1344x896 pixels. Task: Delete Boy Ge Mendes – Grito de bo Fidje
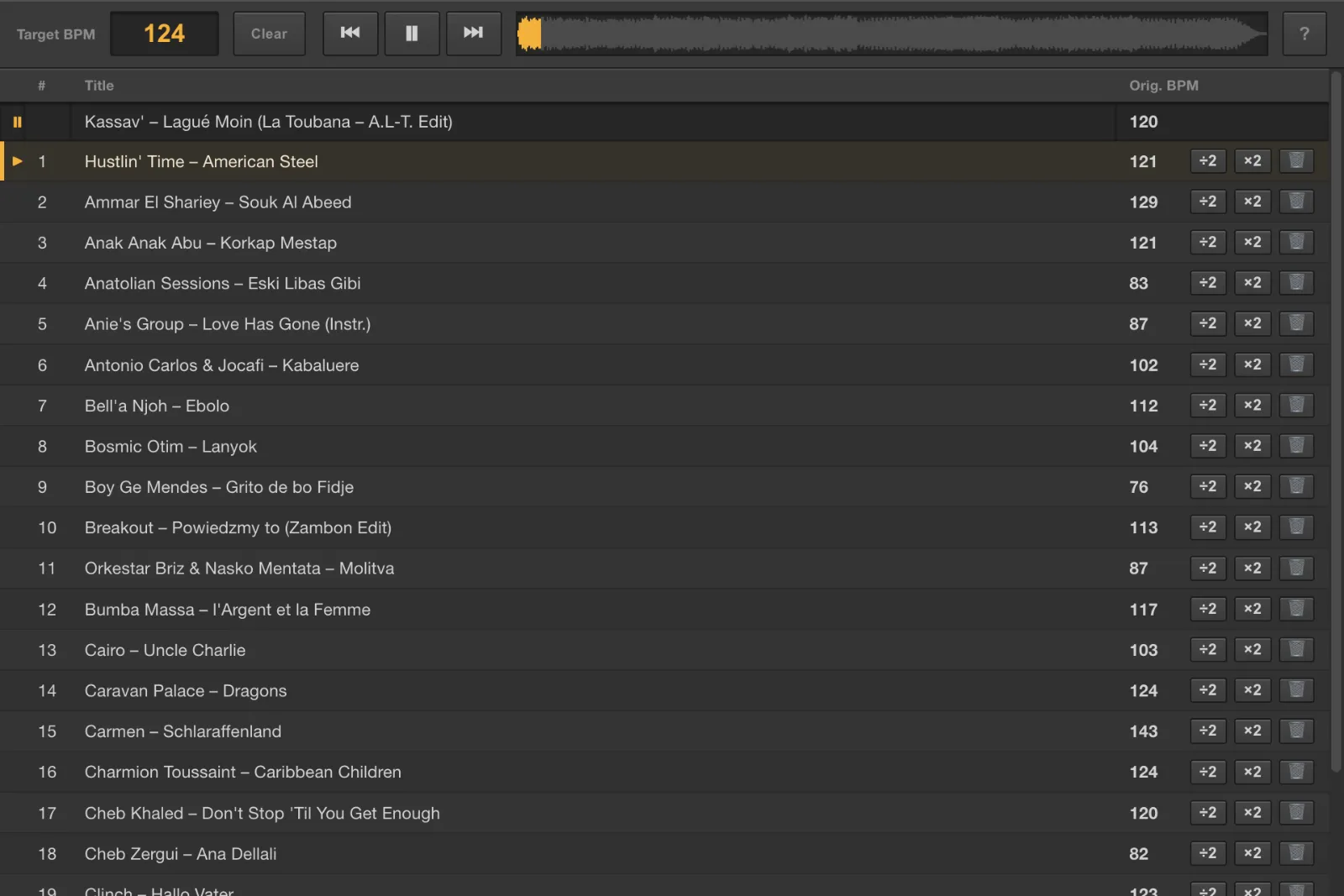[1296, 486]
